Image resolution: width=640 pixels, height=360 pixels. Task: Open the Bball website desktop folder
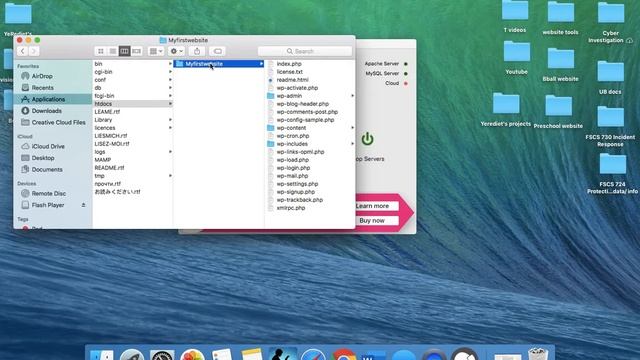(x=560, y=64)
